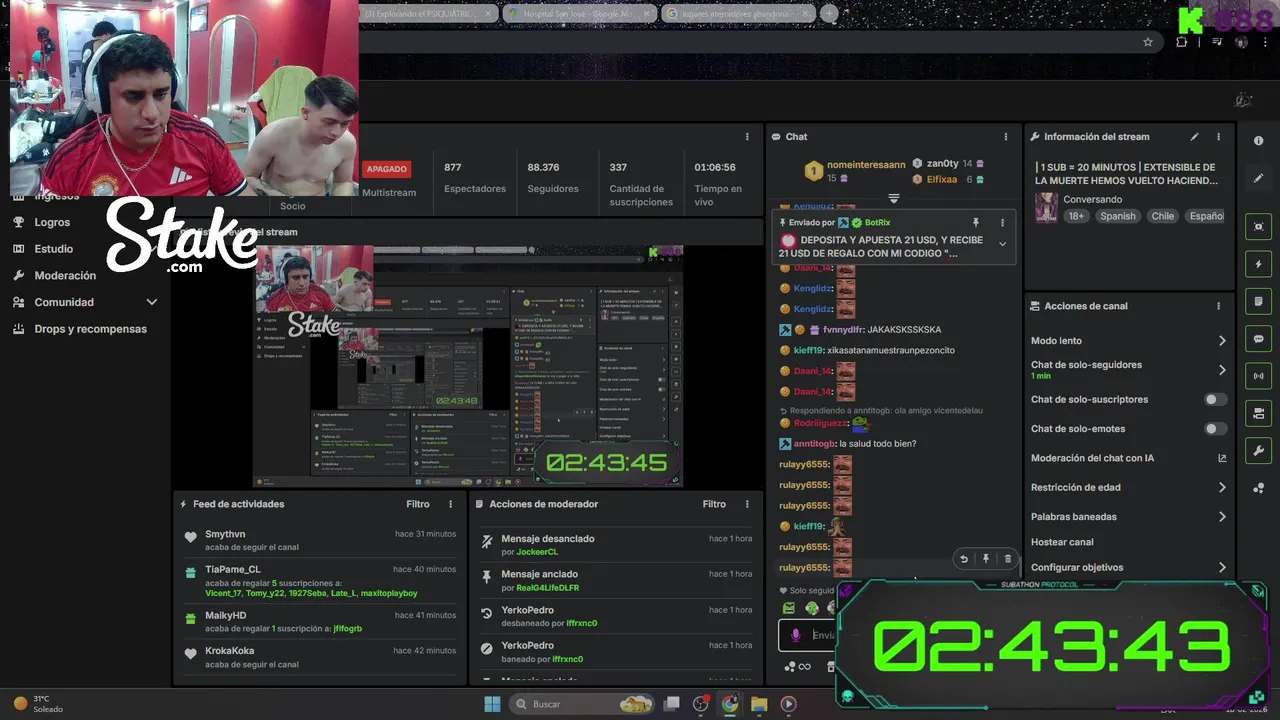Select the chat bubble sidebar icon
This screenshot has height=720, width=1280.
tap(1258, 339)
